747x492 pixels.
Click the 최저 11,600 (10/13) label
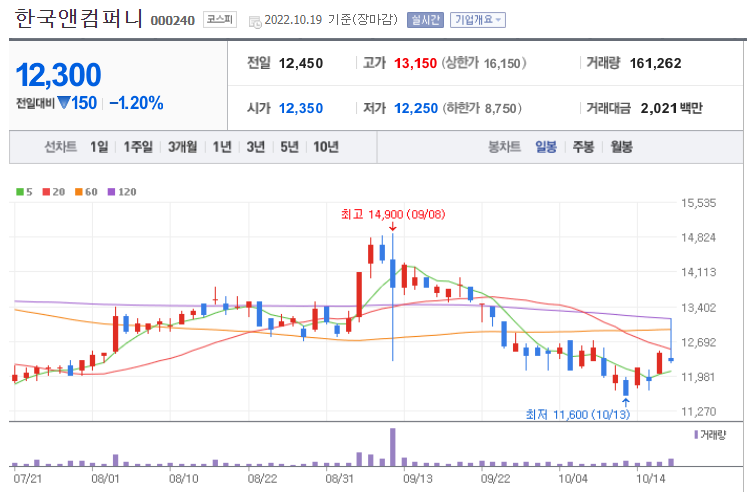pos(578,414)
